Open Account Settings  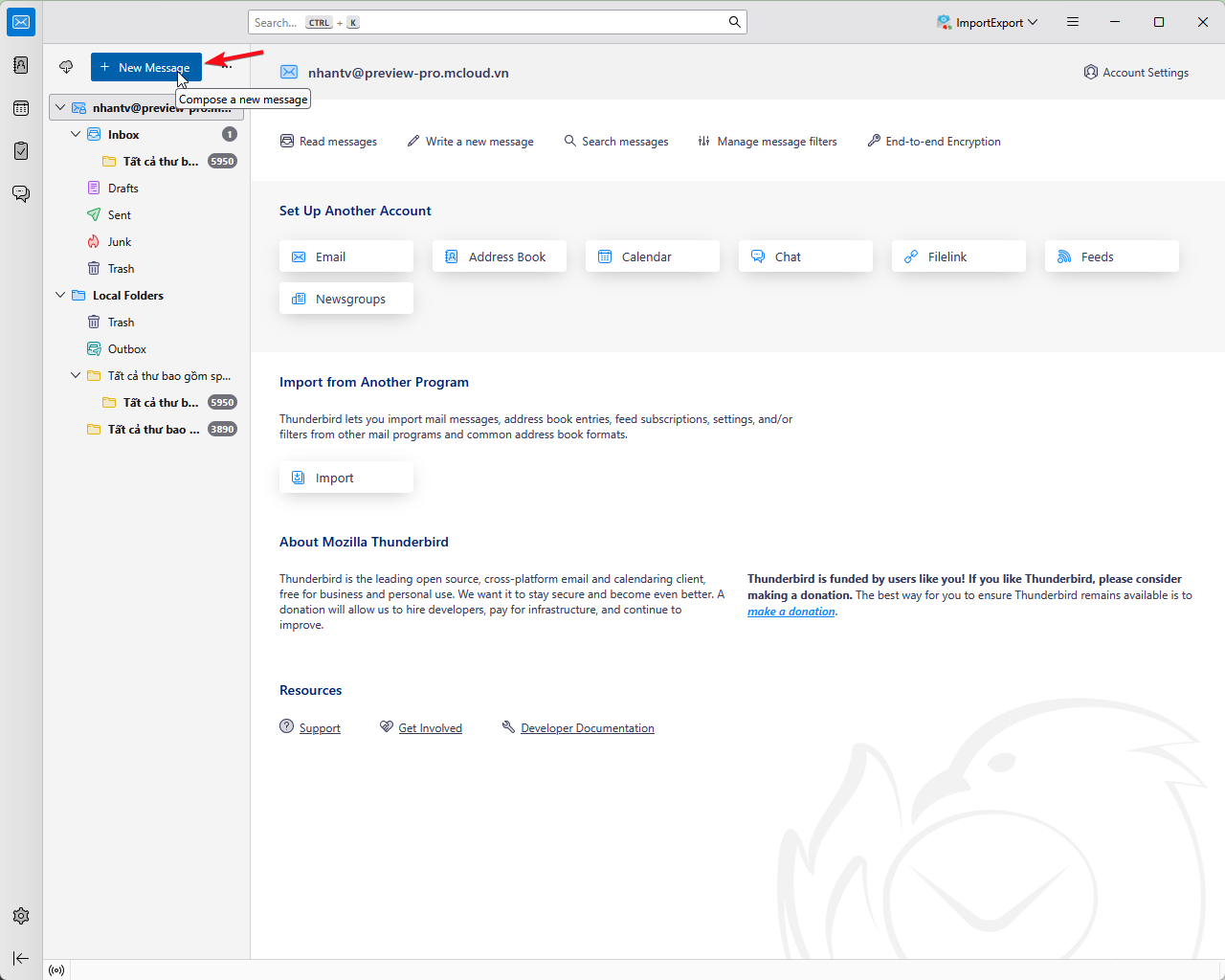click(x=1136, y=73)
